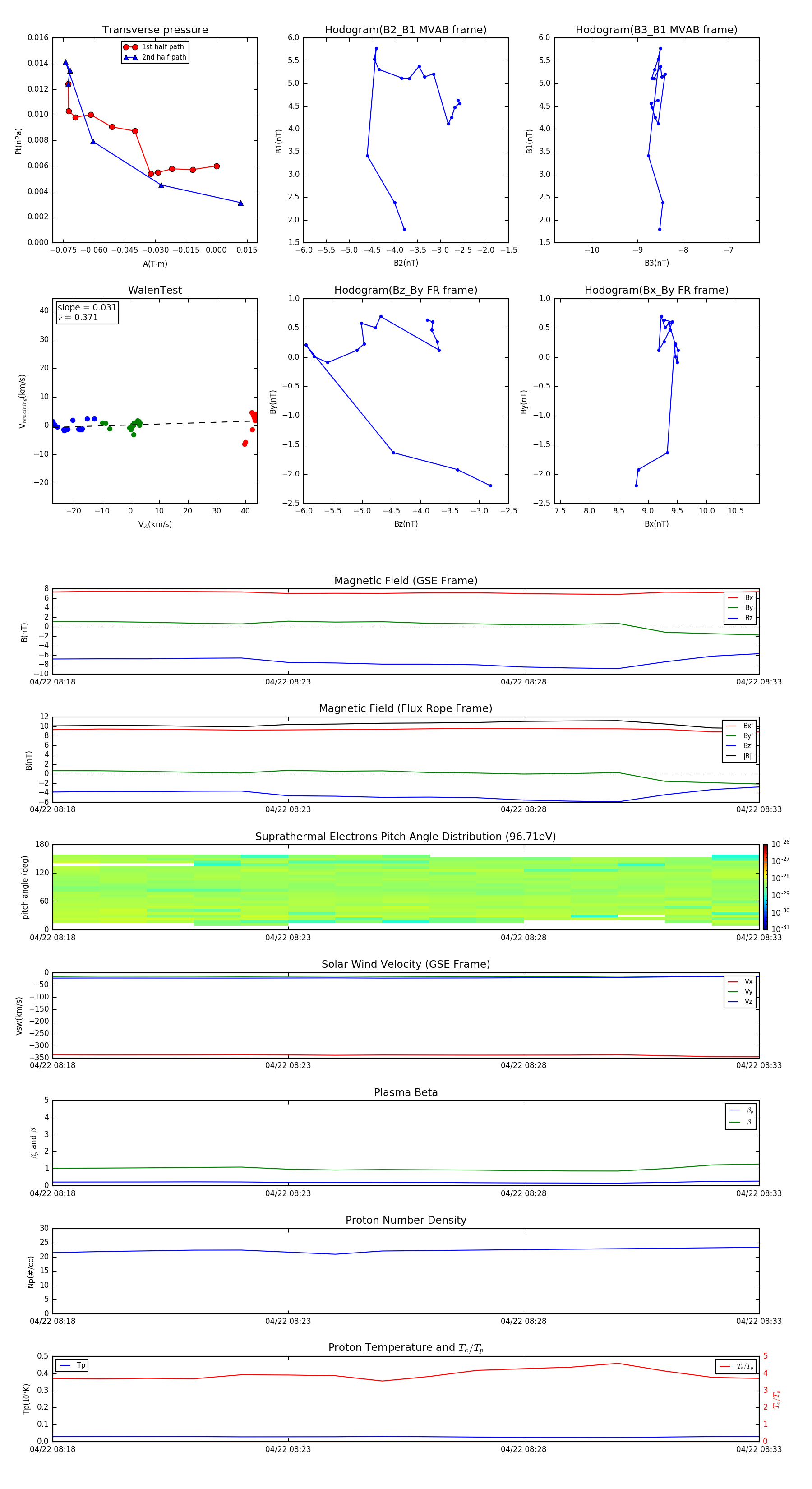
Task: Select Bx in the GSE magnetic field legend
Action: click(740, 598)
